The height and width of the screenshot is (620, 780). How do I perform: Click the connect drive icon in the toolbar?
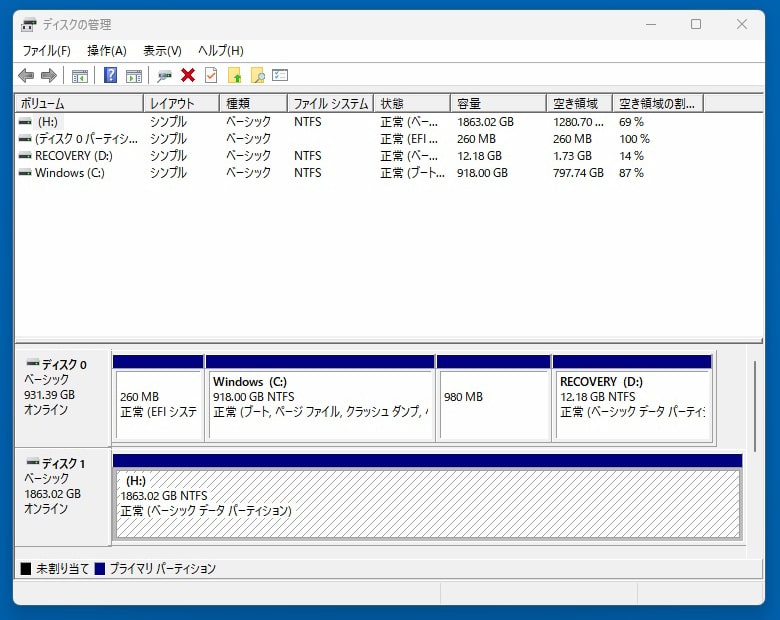pyautogui.click(x=164, y=76)
